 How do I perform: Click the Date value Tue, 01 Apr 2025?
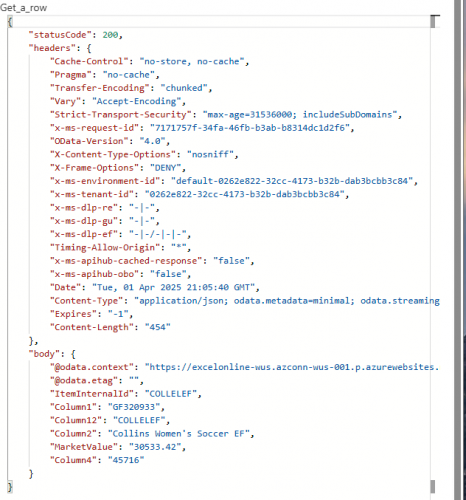tap(174, 287)
